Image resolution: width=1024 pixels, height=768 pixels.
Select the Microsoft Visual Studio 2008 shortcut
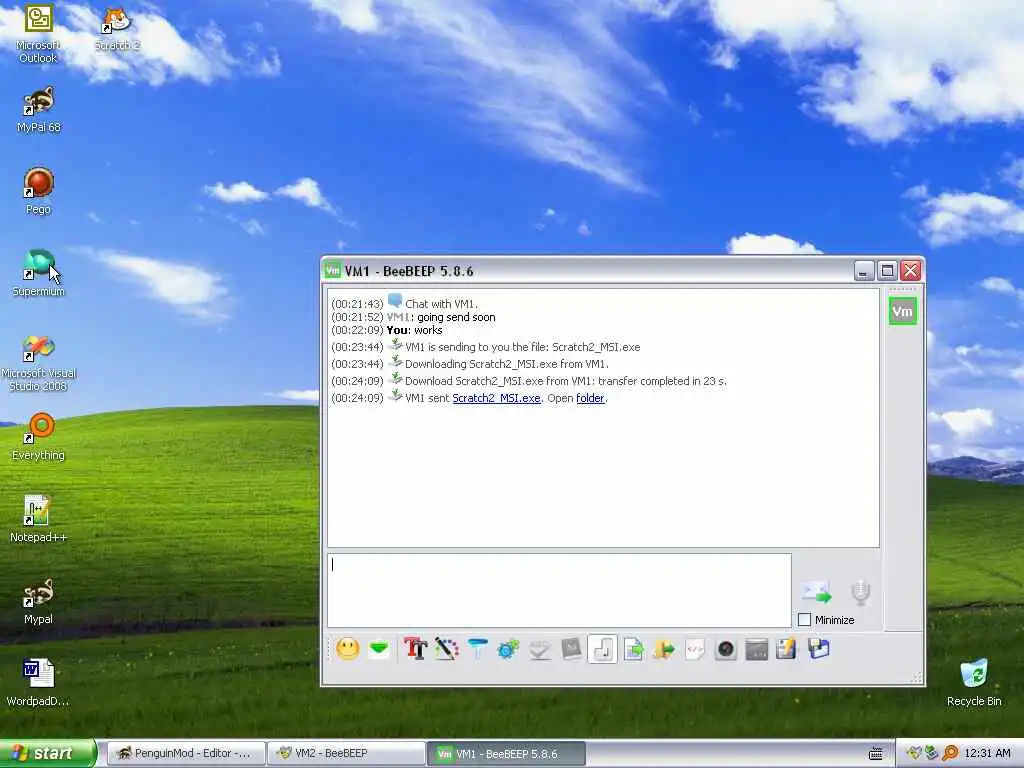39,363
